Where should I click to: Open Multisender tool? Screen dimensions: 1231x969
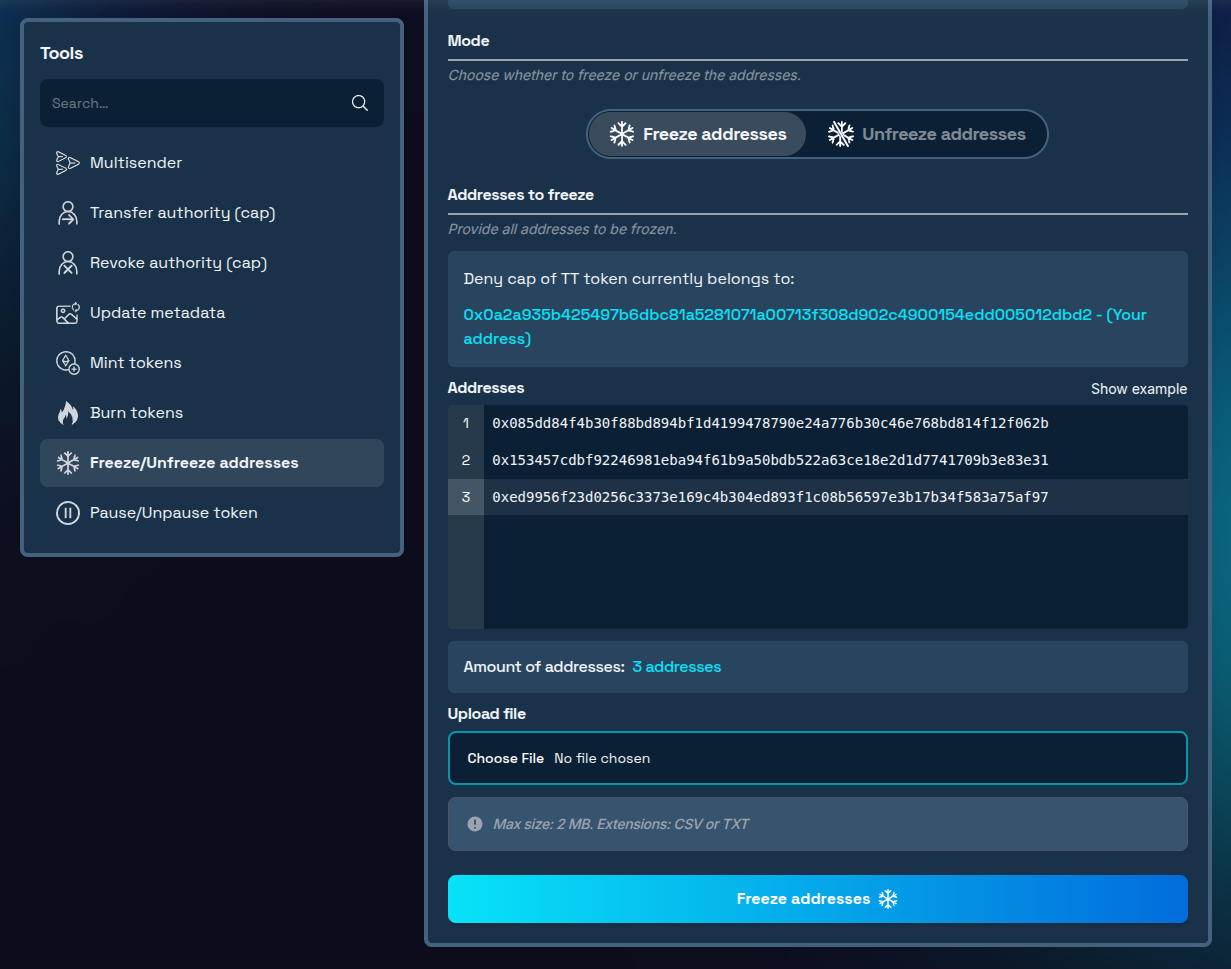pos(212,163)
